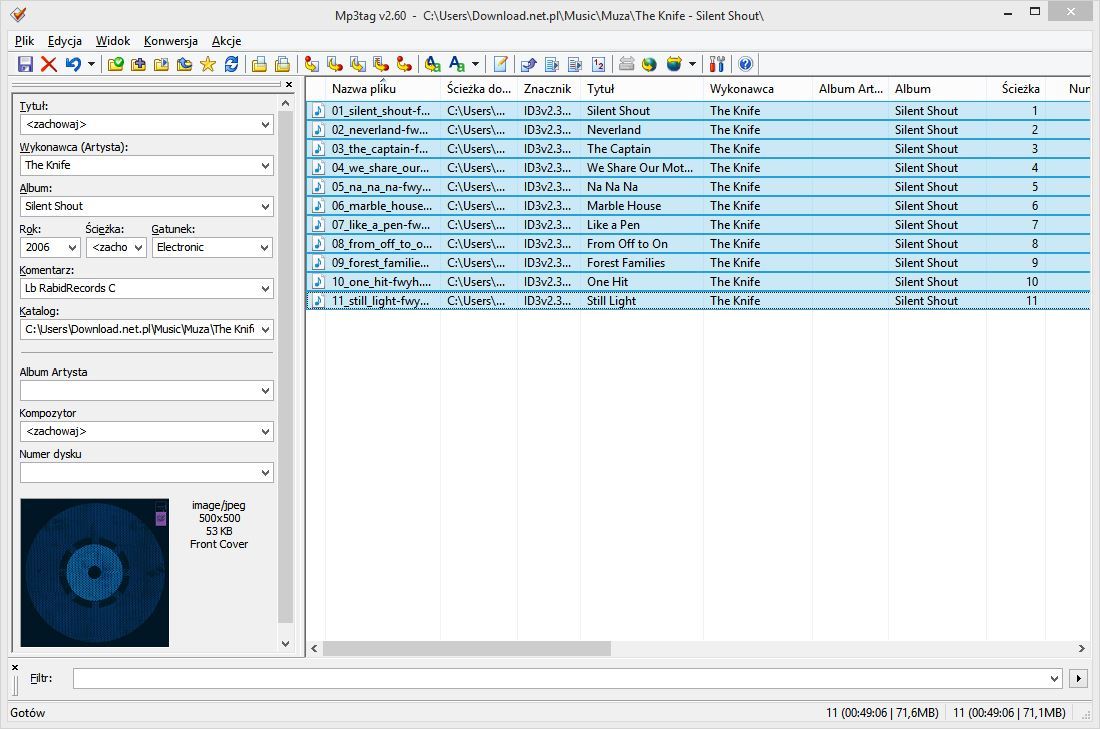Click the red X Remove tag icon
The image size is (1100, 729).
click(48, 65)
